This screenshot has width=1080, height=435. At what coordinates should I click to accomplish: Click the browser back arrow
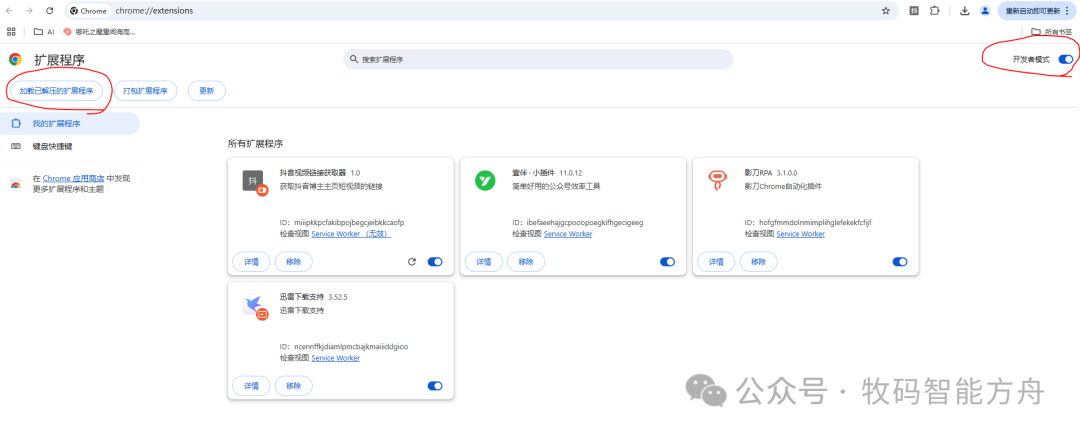[x=9, y=11]
